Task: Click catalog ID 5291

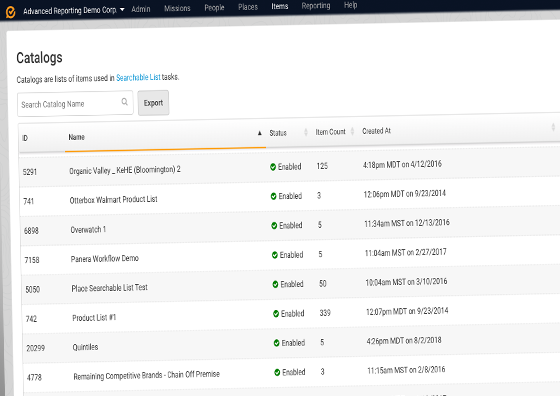Action: point(30,172)
